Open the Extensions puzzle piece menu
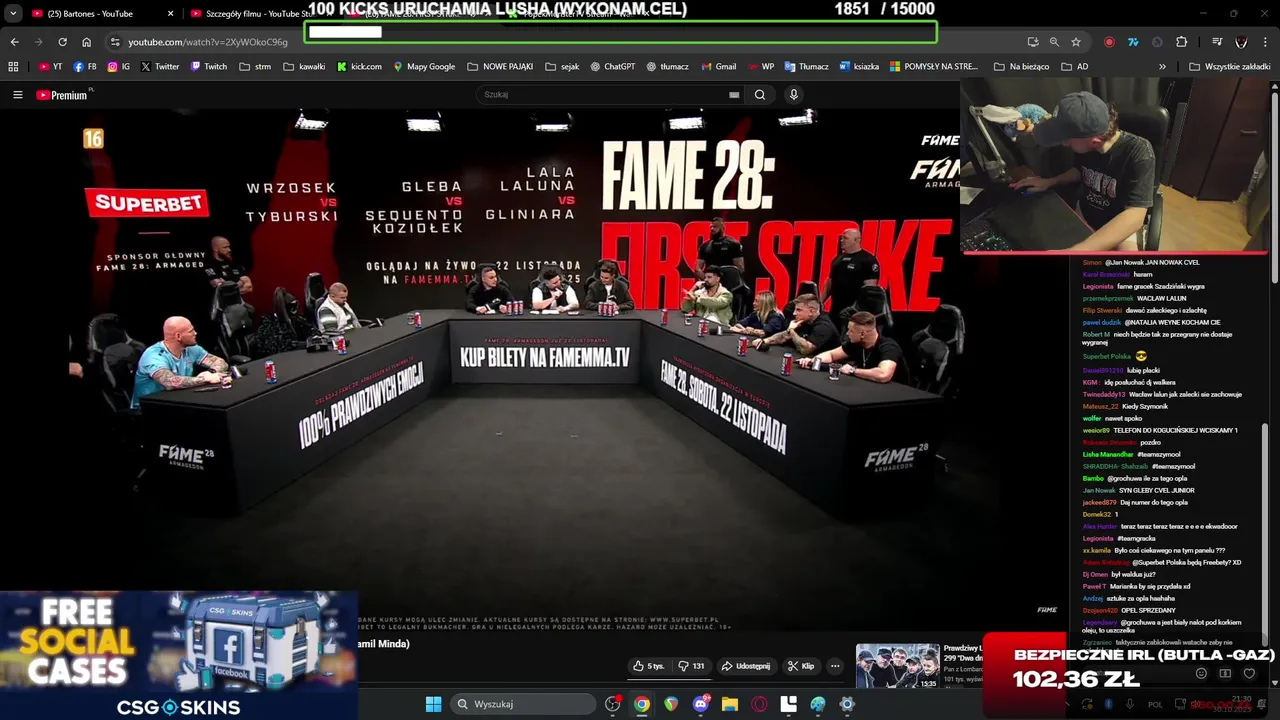1280x720 pixels. (1182, 42)
